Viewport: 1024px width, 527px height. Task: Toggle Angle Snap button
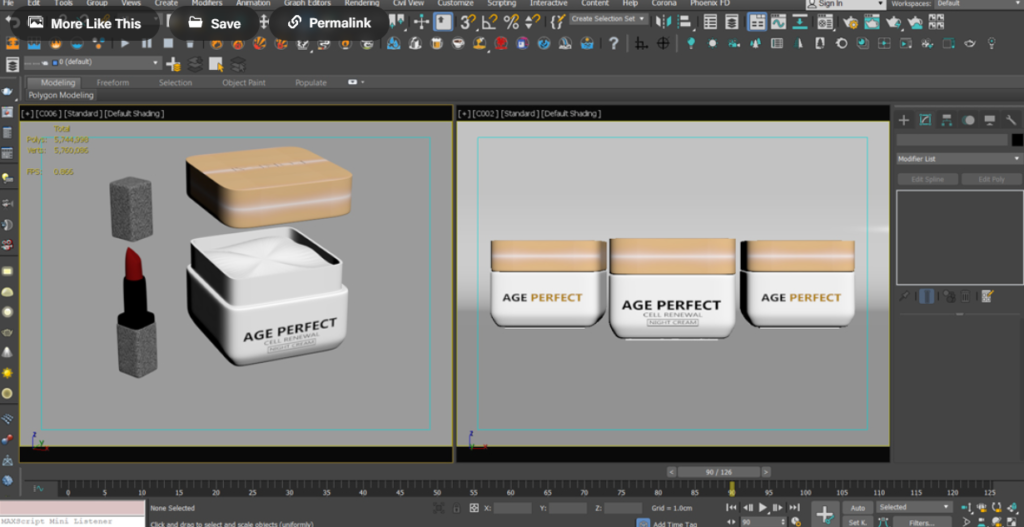pyautogui.click(x=490, y=22)
